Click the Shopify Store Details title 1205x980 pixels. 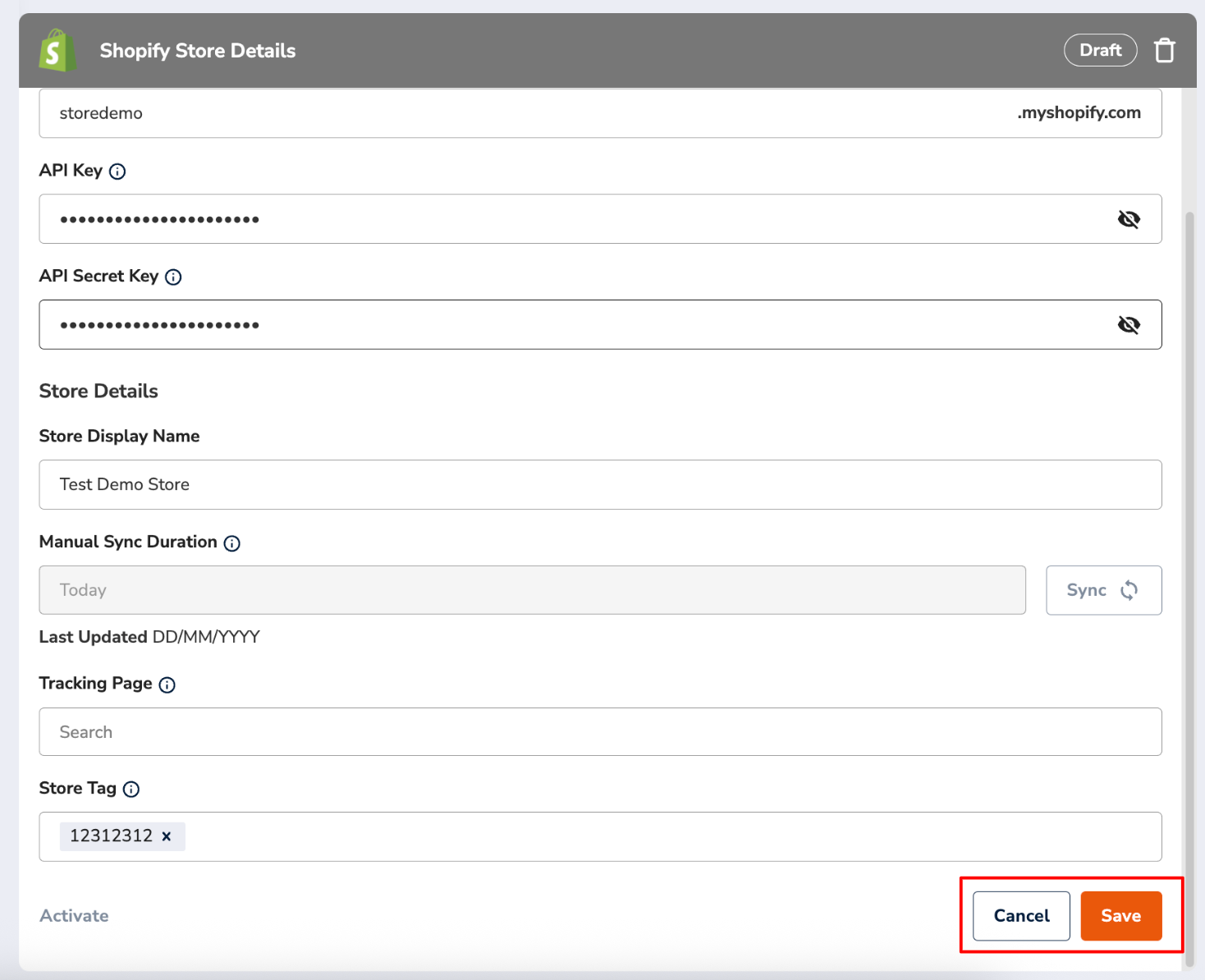[x=198, y=51]
